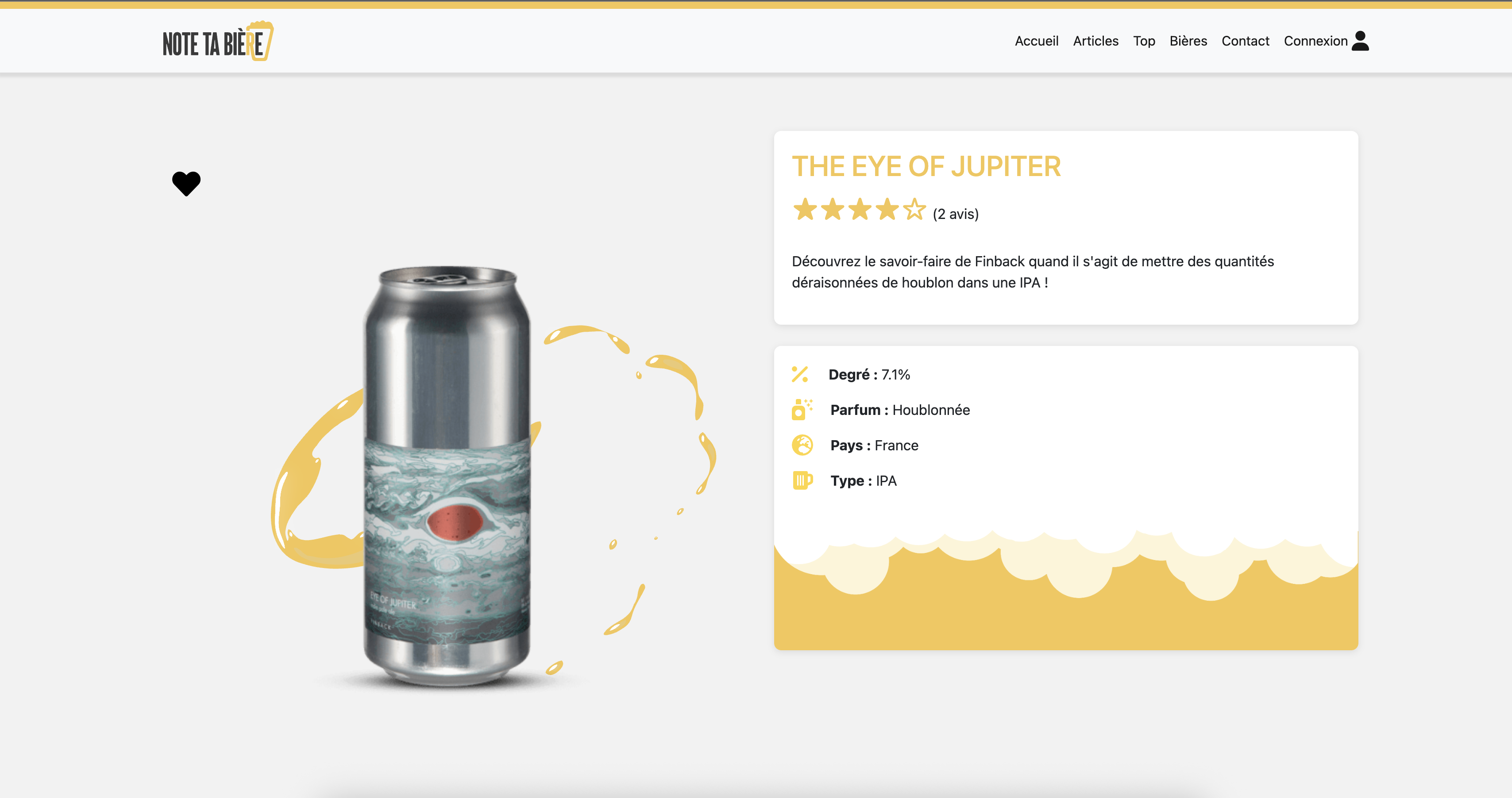Toggle the heart favorite icon
1512x798 pixels.
[x=186, y=184]
